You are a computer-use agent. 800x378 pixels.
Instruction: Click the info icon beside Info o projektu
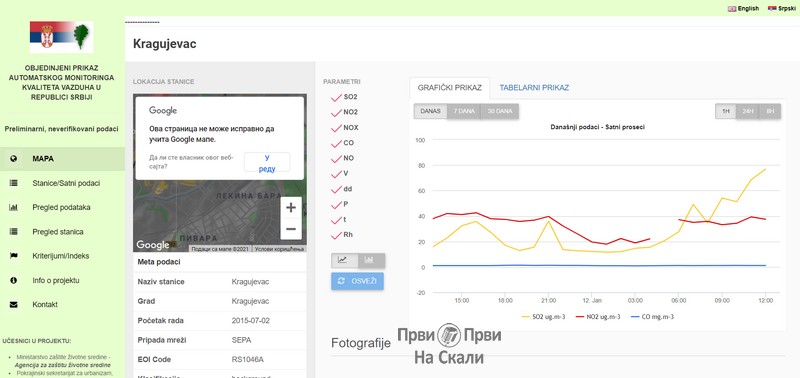[x=13, y=280]
